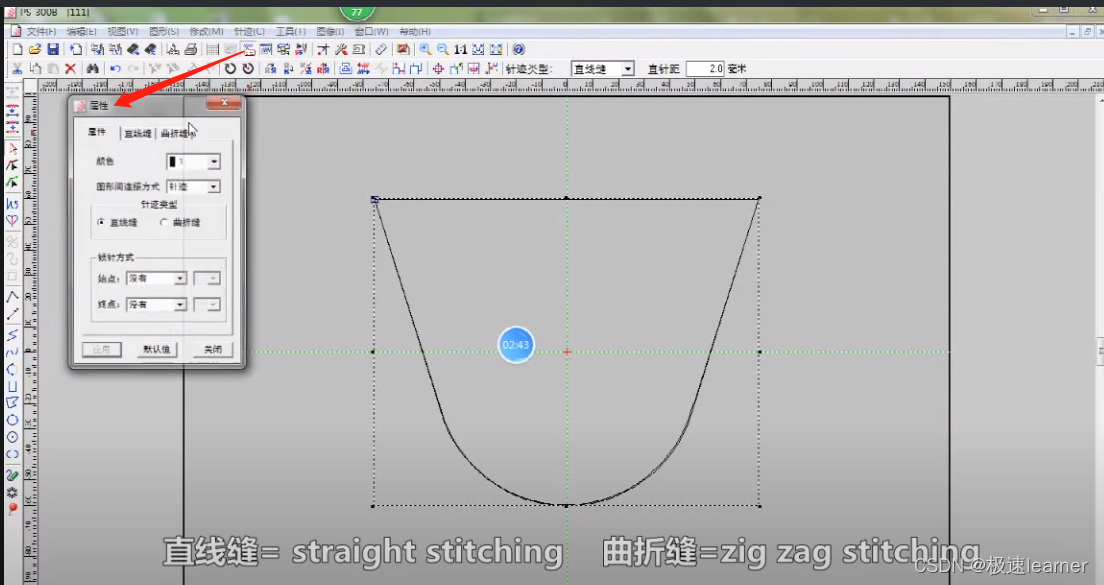Viewport: 1104px width, 585px height.
Task: Open the 文件(F) menu
Action: point(42,32)
